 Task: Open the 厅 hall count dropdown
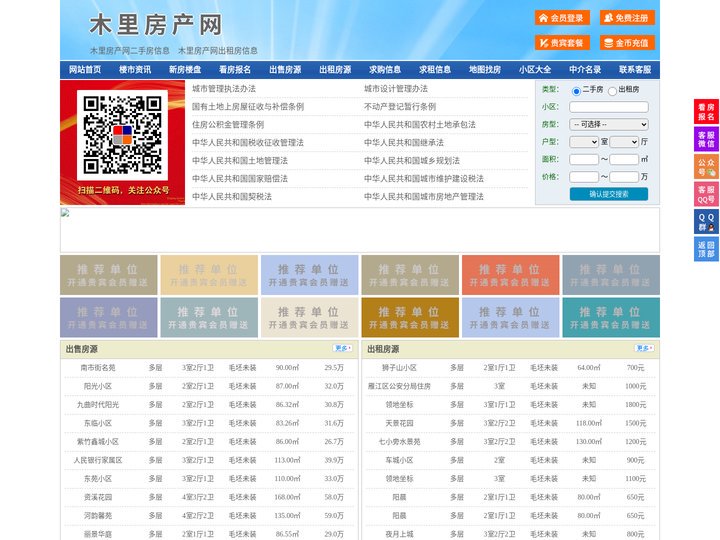tap(624, 142)
